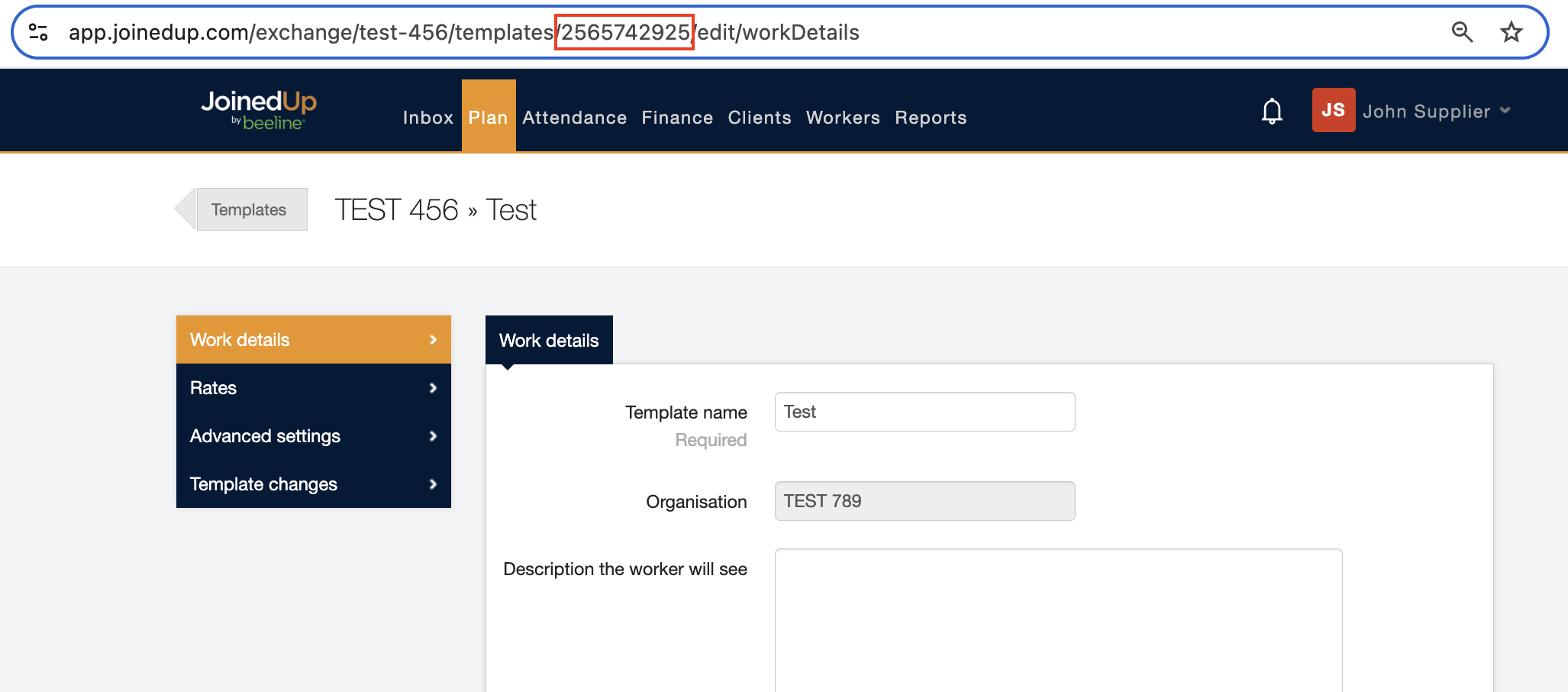Click the browser bookmark star icon
The image size is (1568, 692).
(1511, 32)
